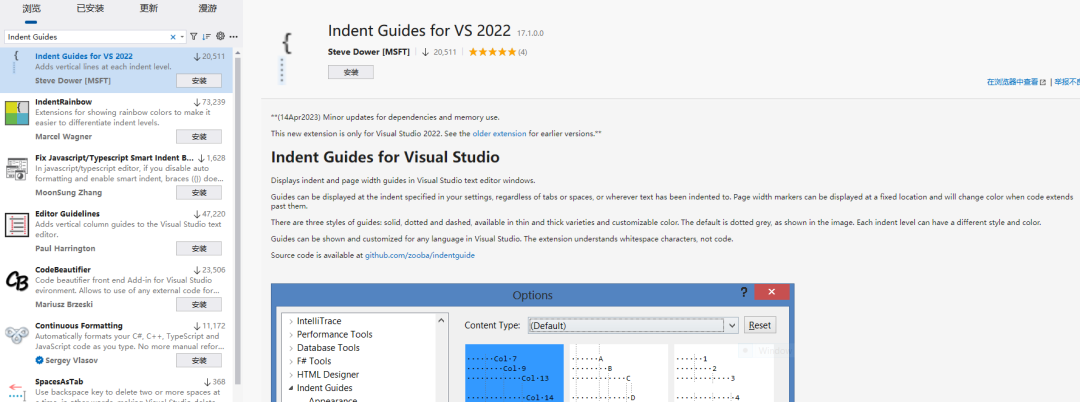The width and height of the screenshot is (1080, 402).
Task: Click the Steve Dower [MSFT] author in details
Action: [369, 52]
